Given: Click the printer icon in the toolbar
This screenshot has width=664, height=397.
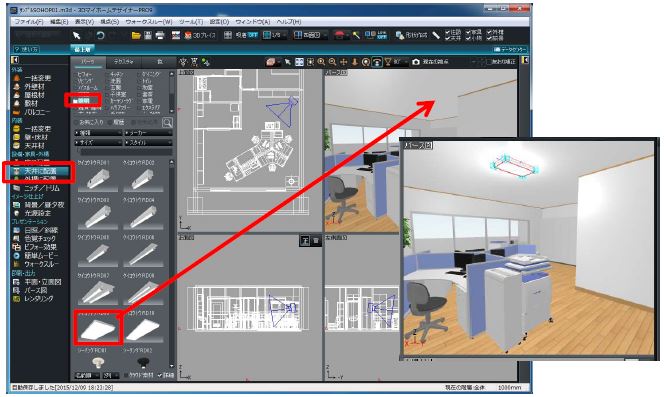Looking at the screenshot, I should 160,36.
